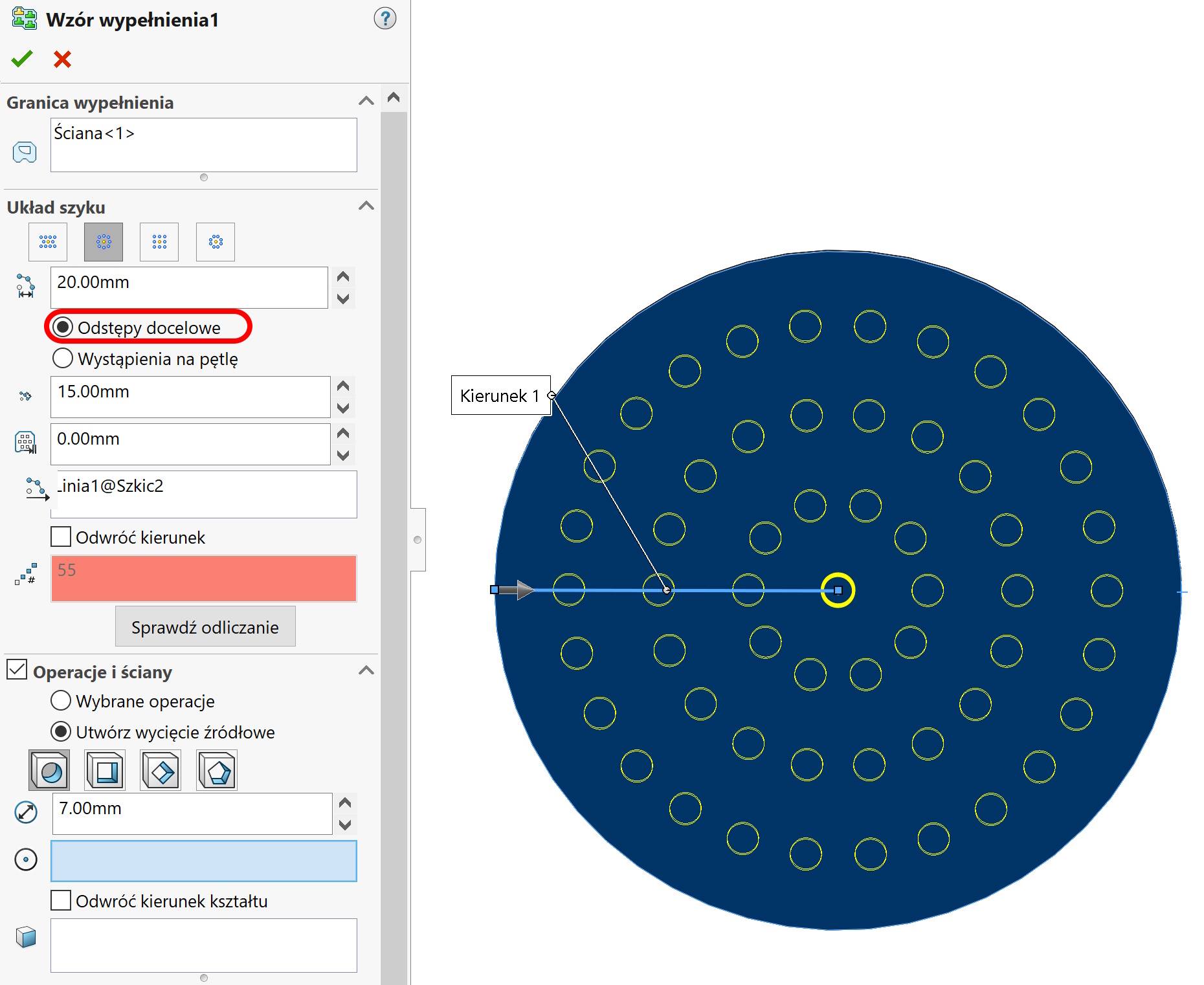Select Ściana<1> in the boundary list
This screenshot has height=985, width=1204.
95,133
